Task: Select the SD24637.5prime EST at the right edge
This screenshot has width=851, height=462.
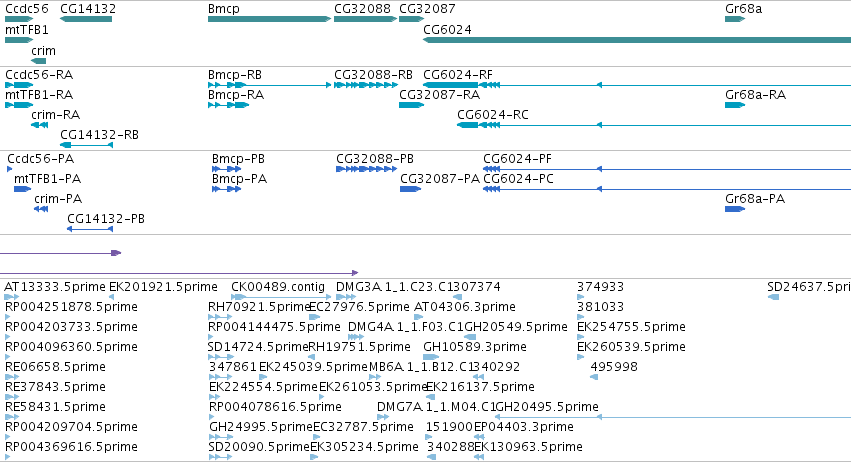Action: (x=773, y=297)
